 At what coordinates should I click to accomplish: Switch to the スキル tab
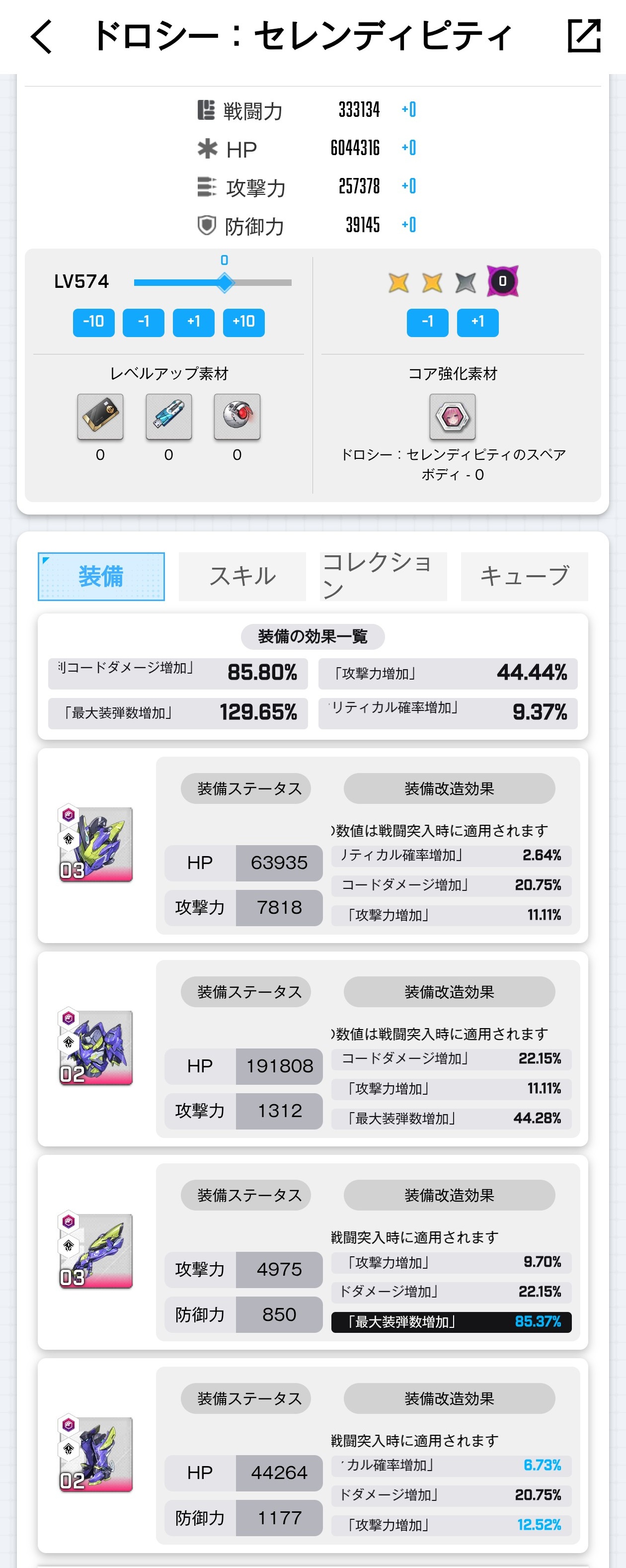[242, 576]
